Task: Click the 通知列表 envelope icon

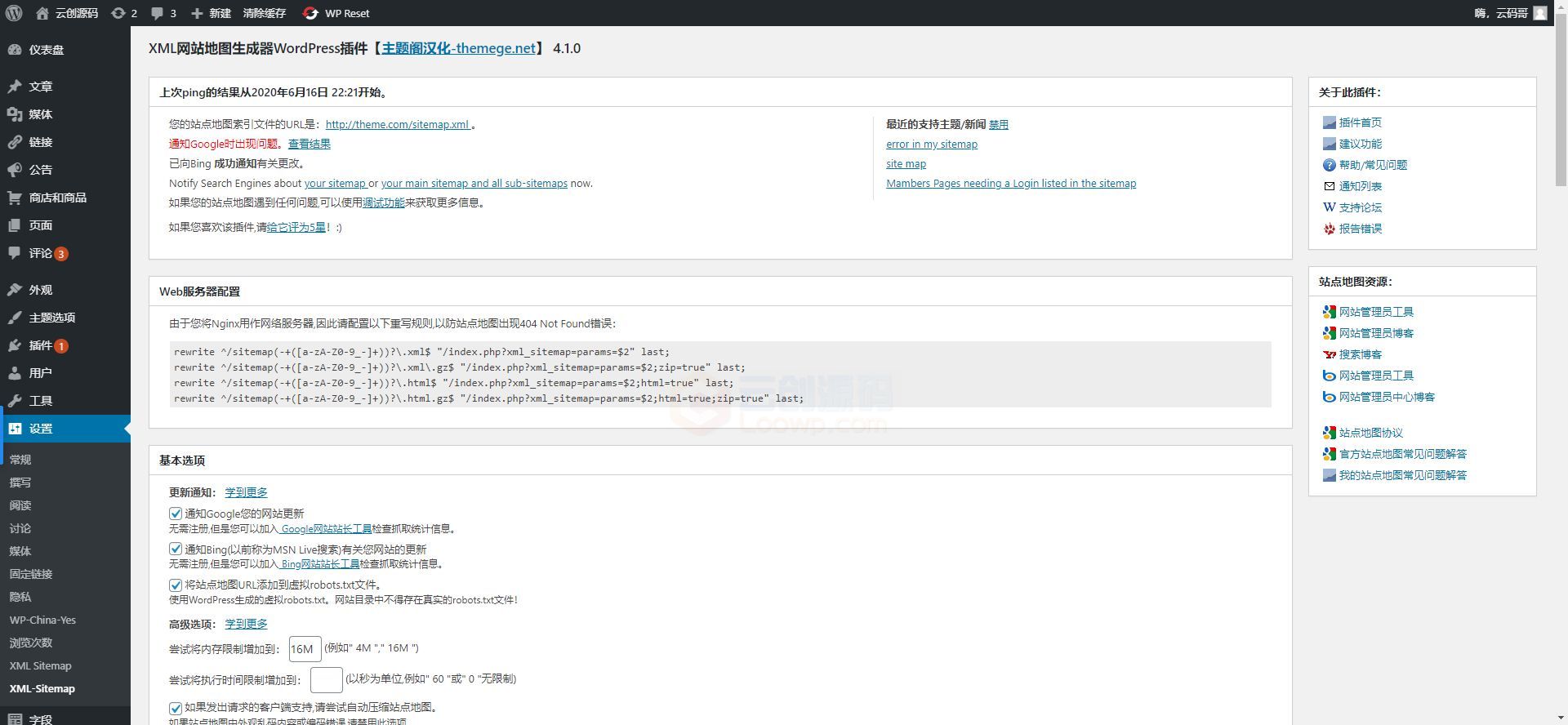Action: coord(1329,186)
